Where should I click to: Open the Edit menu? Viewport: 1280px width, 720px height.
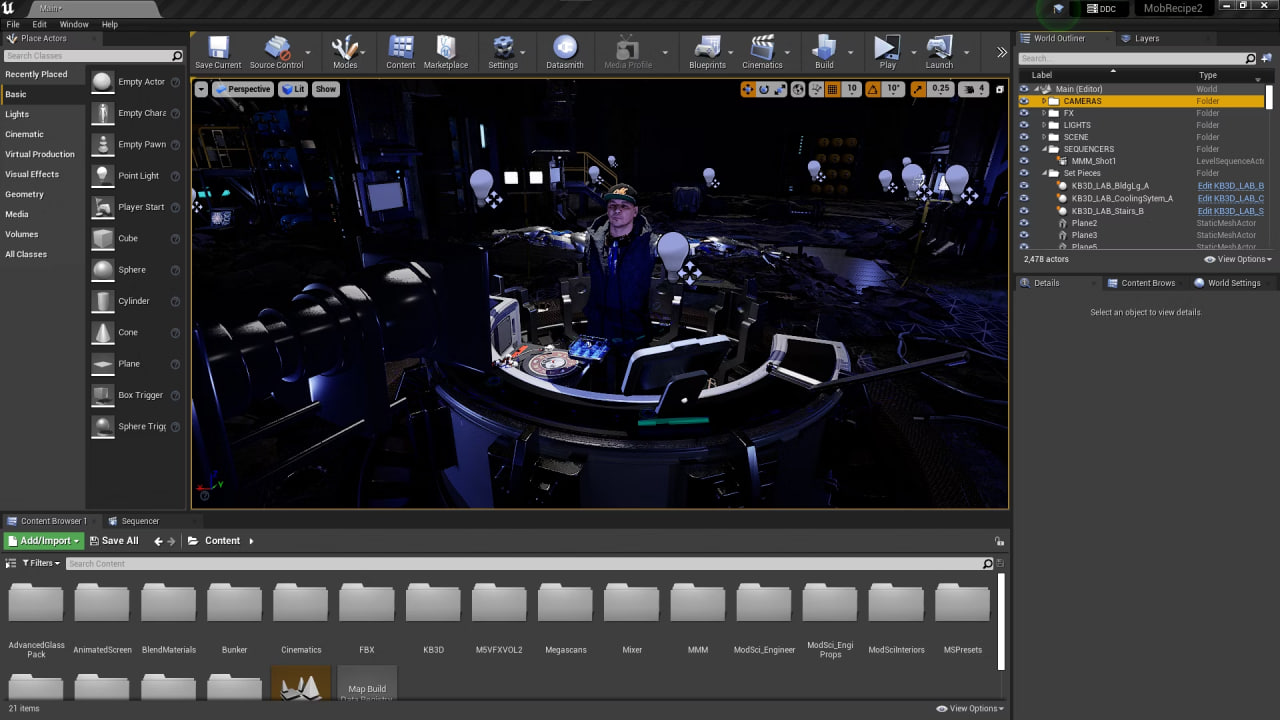(x=39, y=24)
